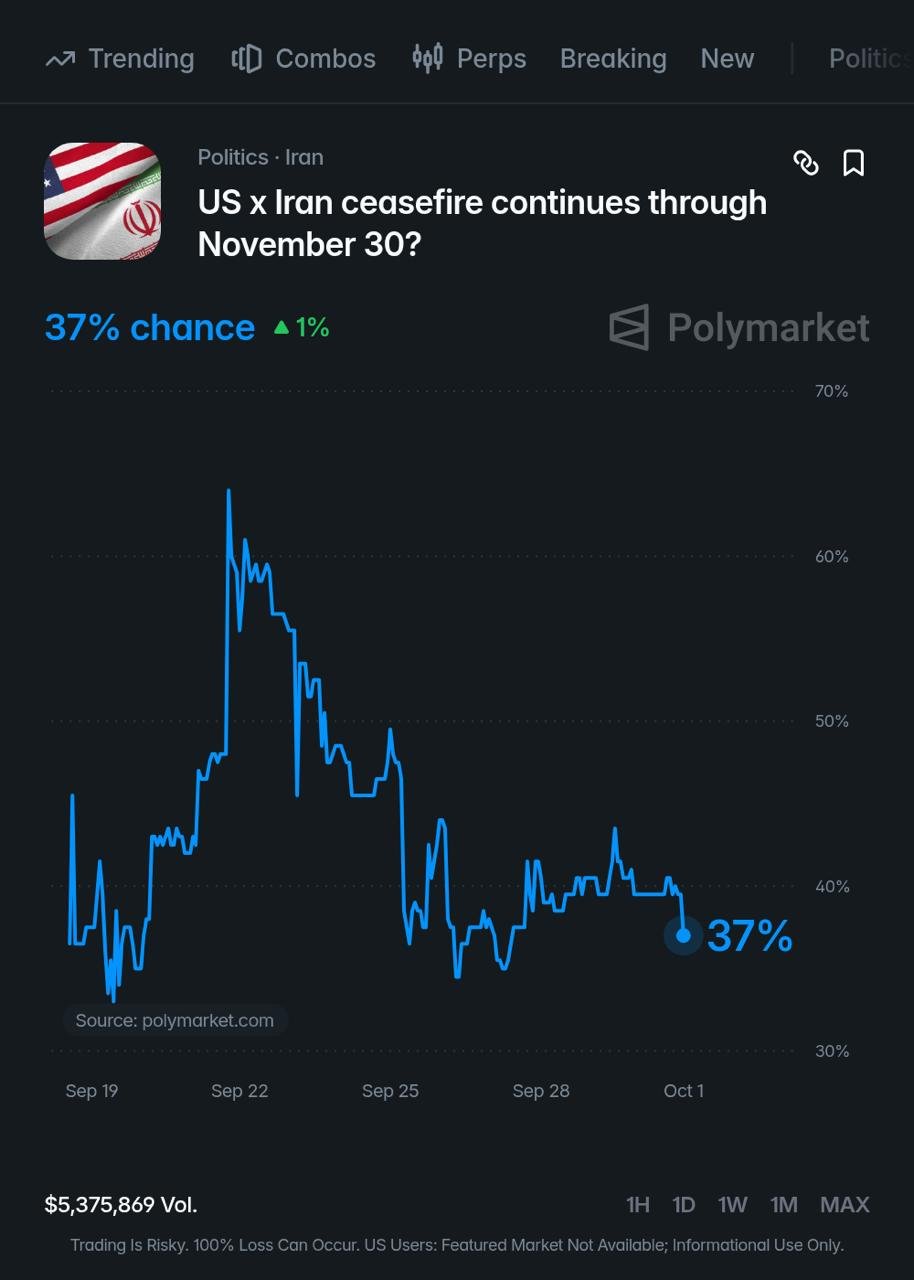
Task: Click the Iran breadcrumb link
Action: (304, 157)
